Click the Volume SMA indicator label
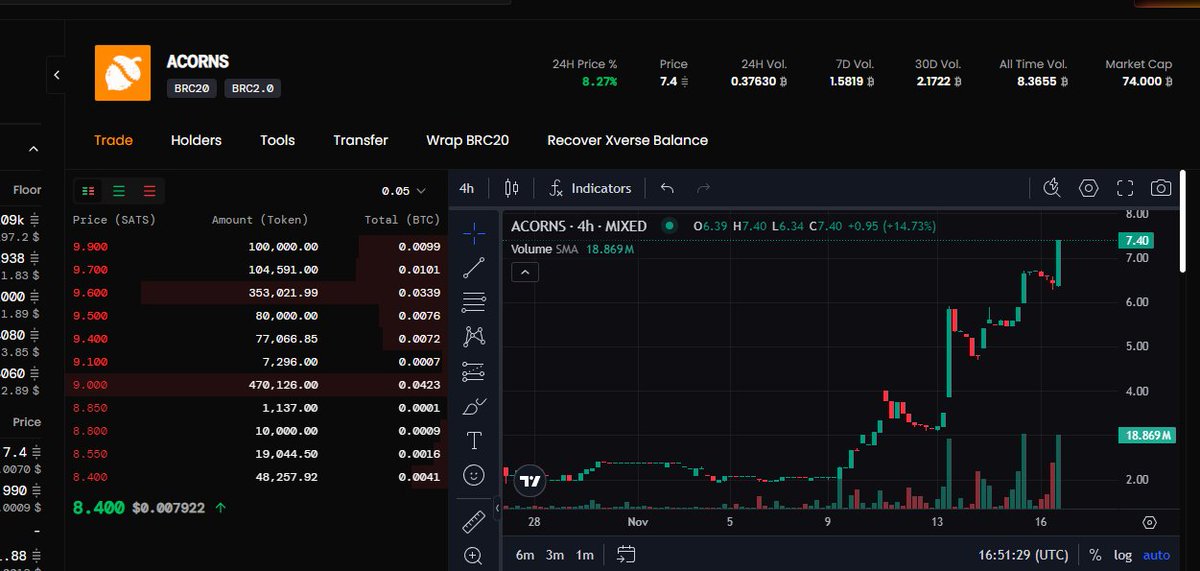This screenshot has width=1200, height=571. [546, 249]
